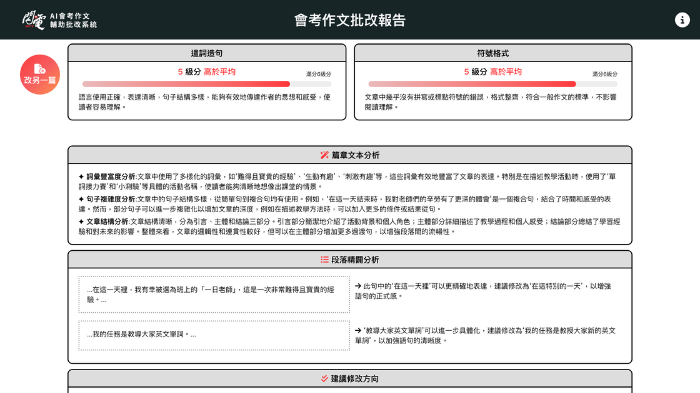The height and width of the screenshot is (393, 700).
Task: Click the 滿分6級分 label in 遣詞造句 card
Action: 318,74
